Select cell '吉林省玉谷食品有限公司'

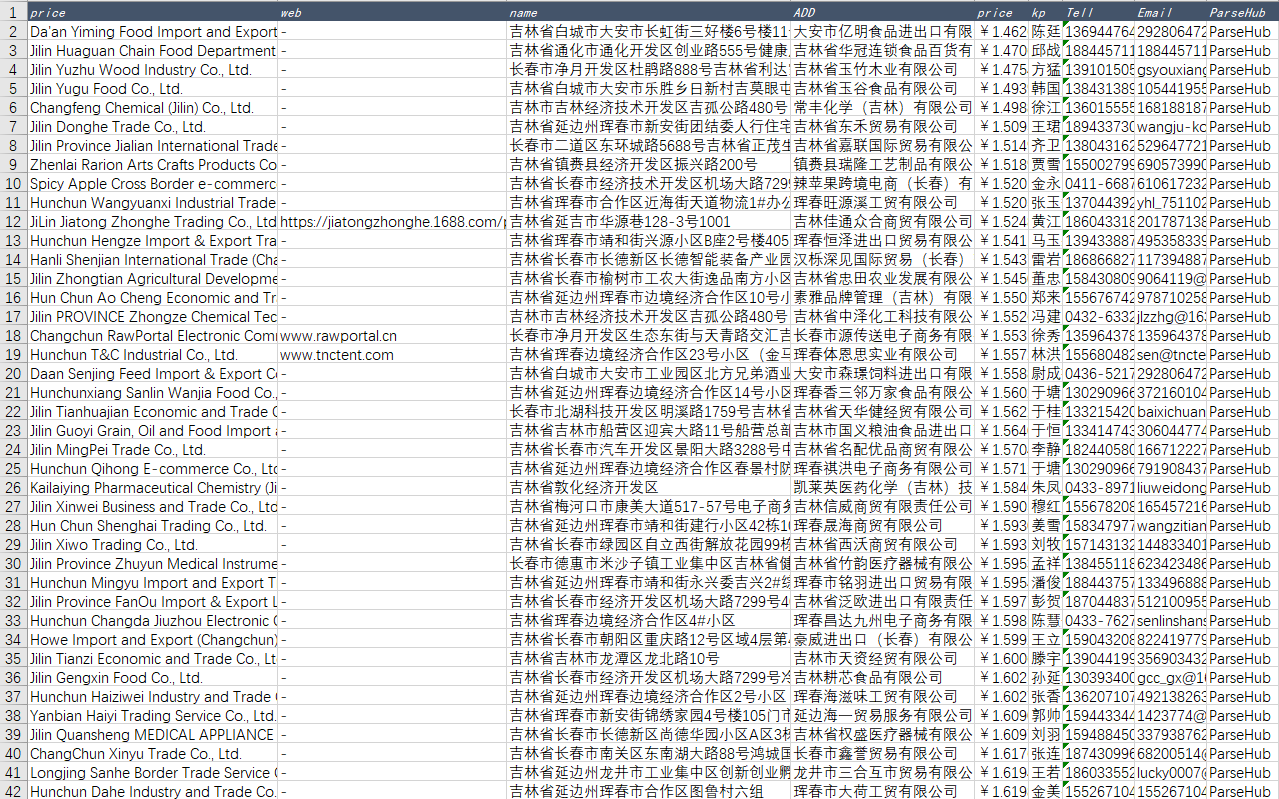[x=883, y=89]
